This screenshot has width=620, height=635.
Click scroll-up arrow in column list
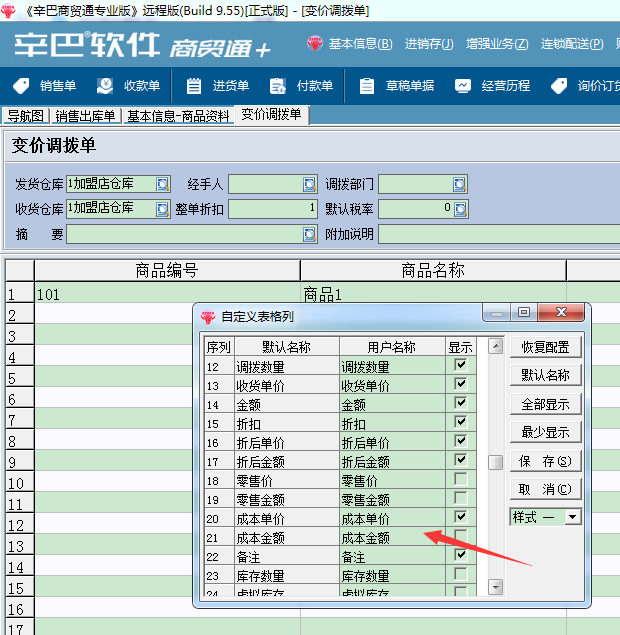pyautogui.click(x=496, y=346)
